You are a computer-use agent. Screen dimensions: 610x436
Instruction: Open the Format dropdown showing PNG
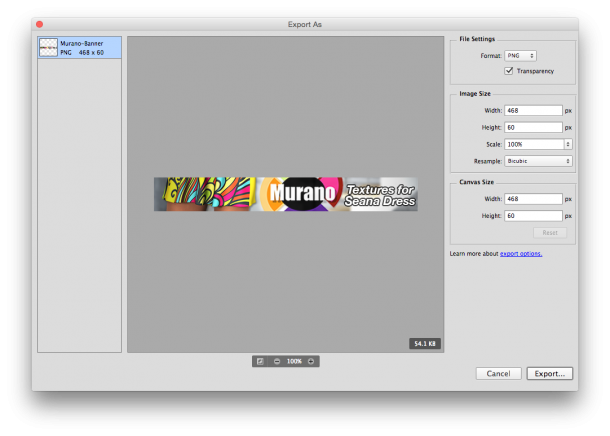point(521,56)
